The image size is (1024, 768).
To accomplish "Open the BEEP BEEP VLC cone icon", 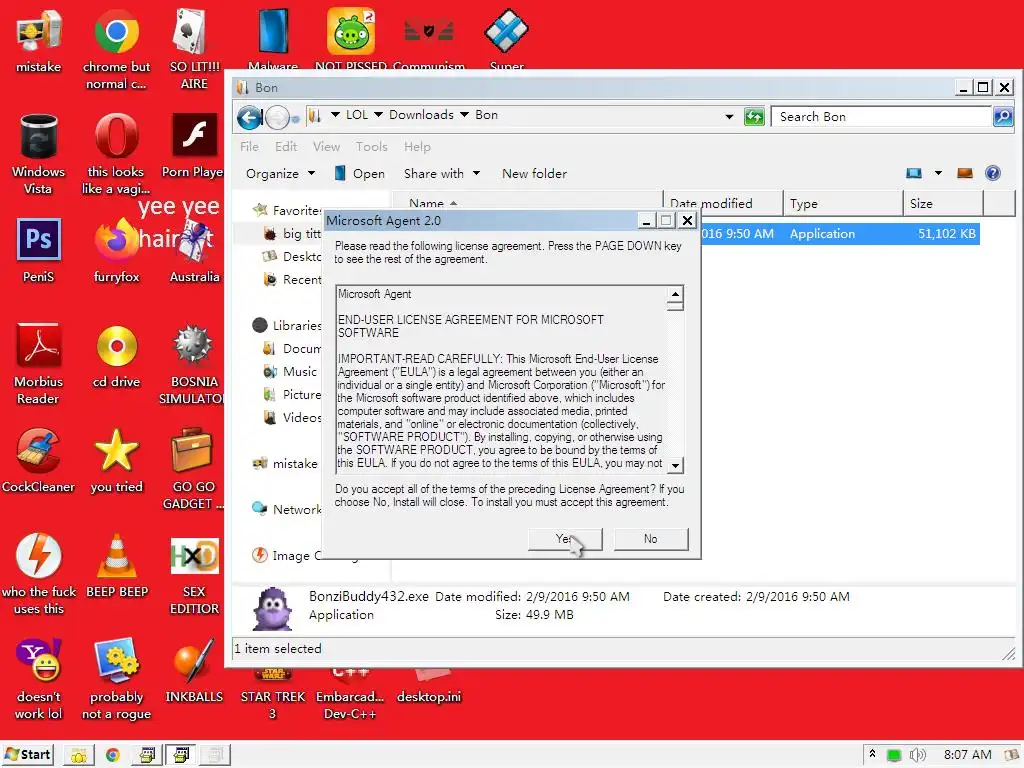I will tap(117, 566).
